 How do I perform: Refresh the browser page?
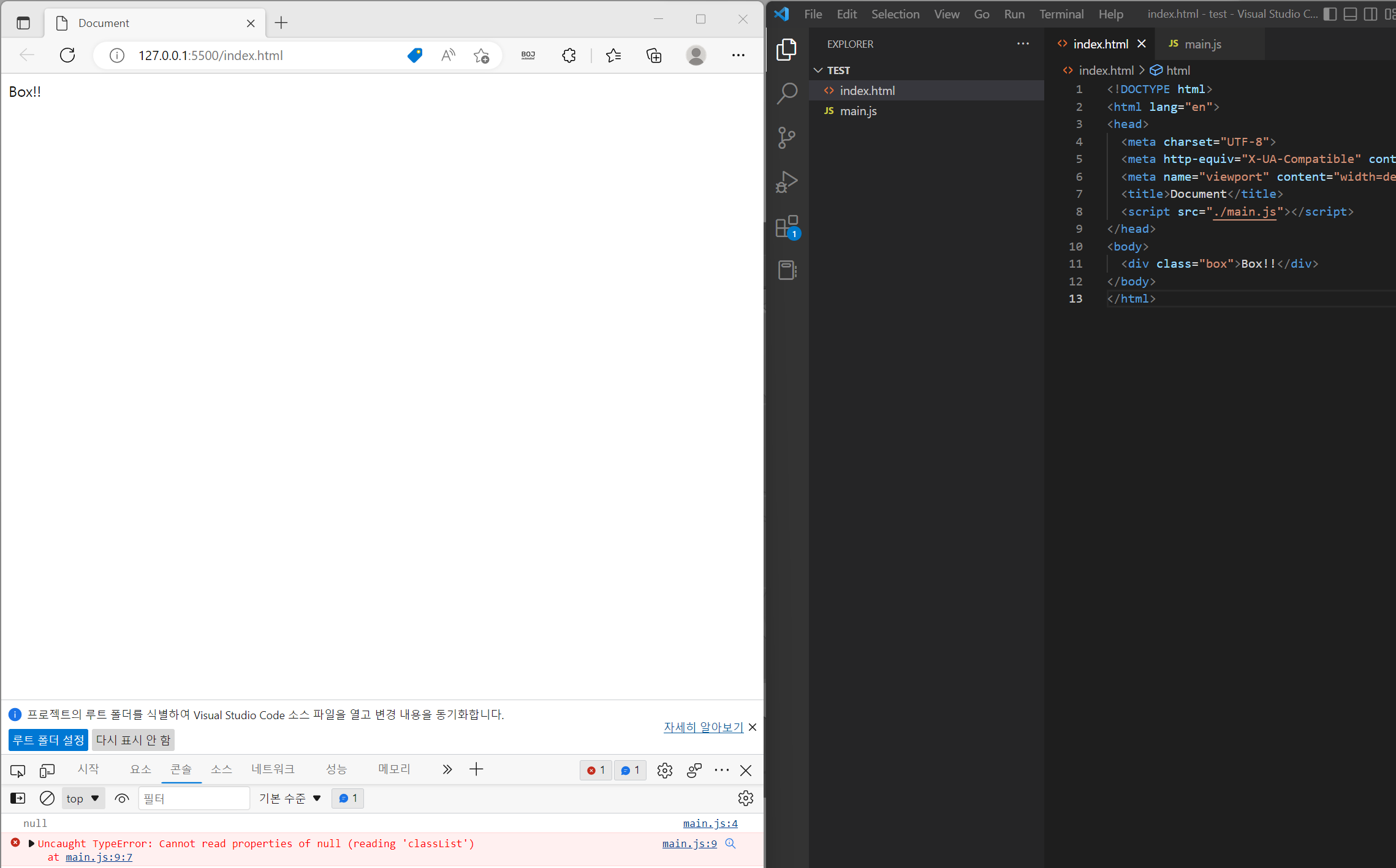(x=67, y=55)
